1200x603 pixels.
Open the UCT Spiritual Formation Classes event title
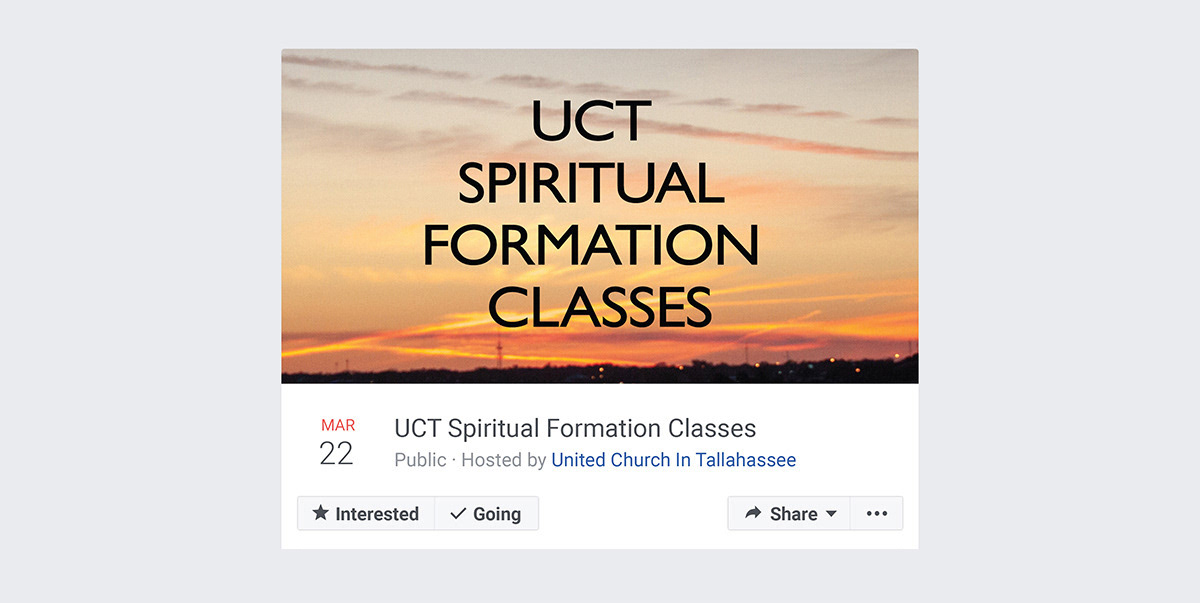[575, 429]
